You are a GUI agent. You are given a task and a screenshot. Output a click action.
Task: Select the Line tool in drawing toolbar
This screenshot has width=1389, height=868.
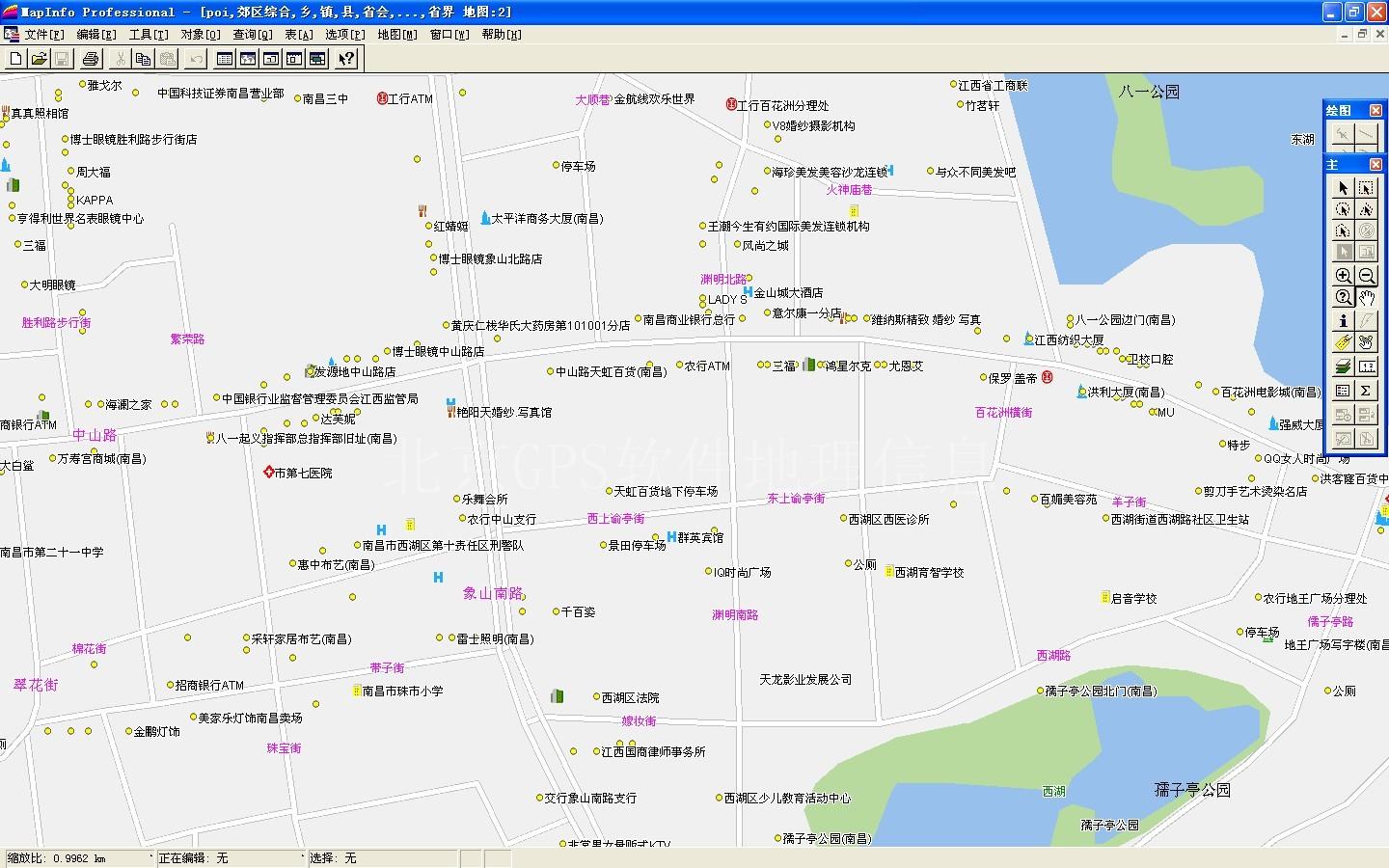[x=1366, y=135]
